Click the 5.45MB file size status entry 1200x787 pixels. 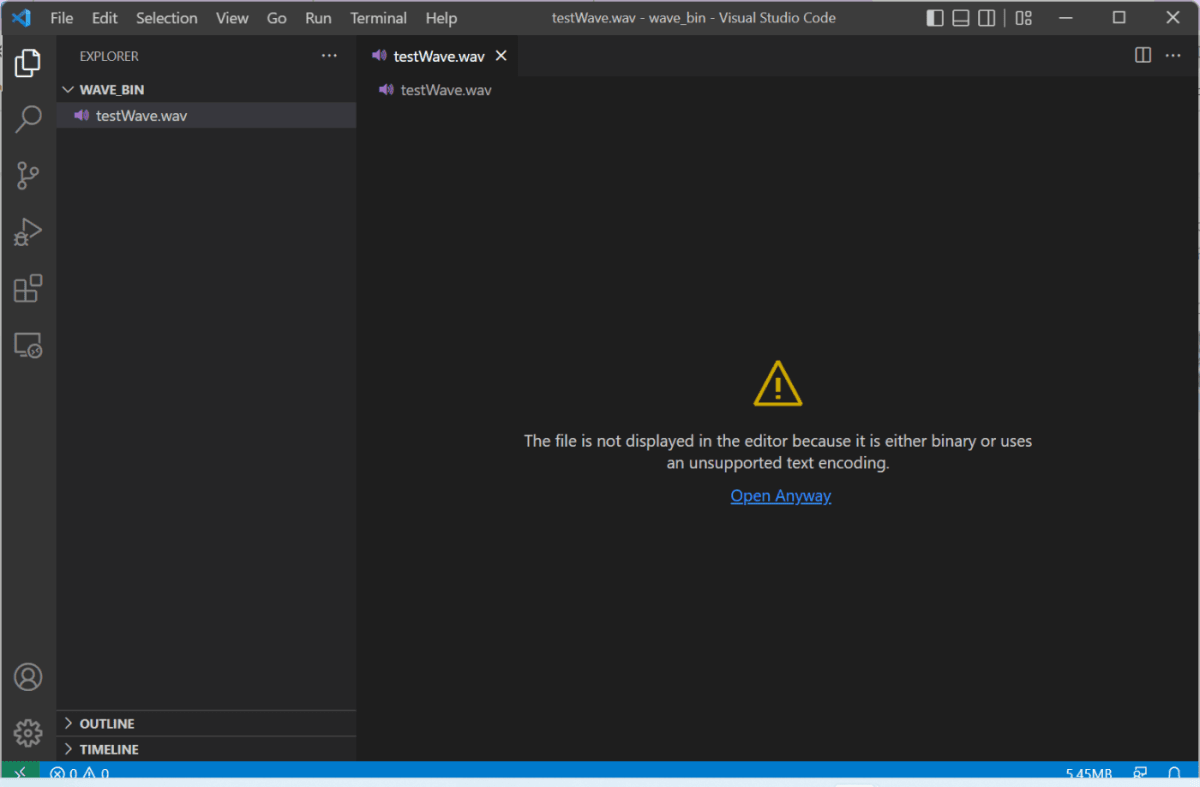(1089, 774)
